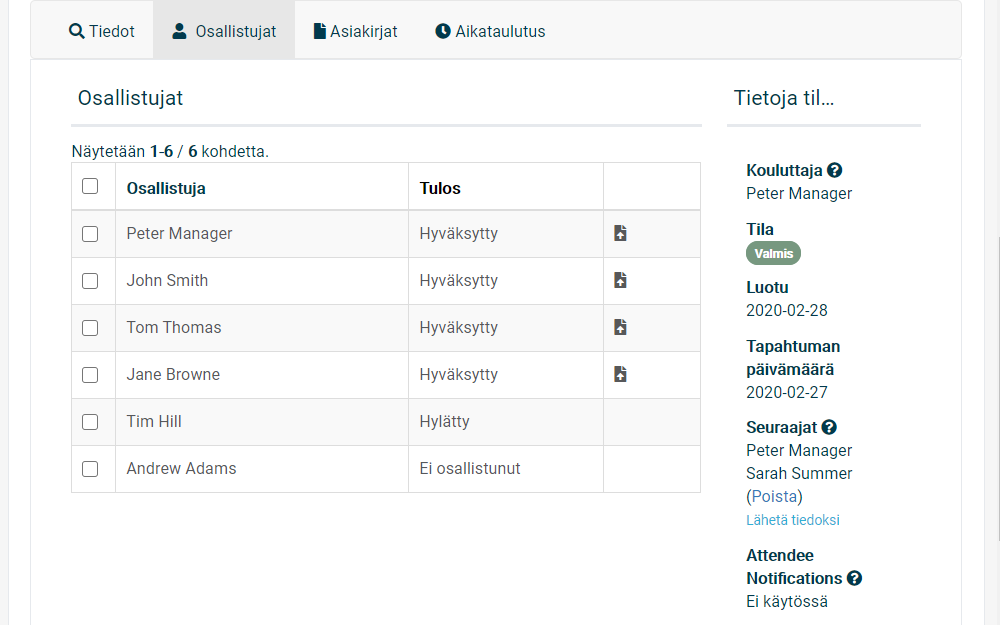This screenshot has height=625, width=1000.
Task: Click the Näytetään 1-6 / 6 kohdetta summary
Action: (x=170, y=151)
